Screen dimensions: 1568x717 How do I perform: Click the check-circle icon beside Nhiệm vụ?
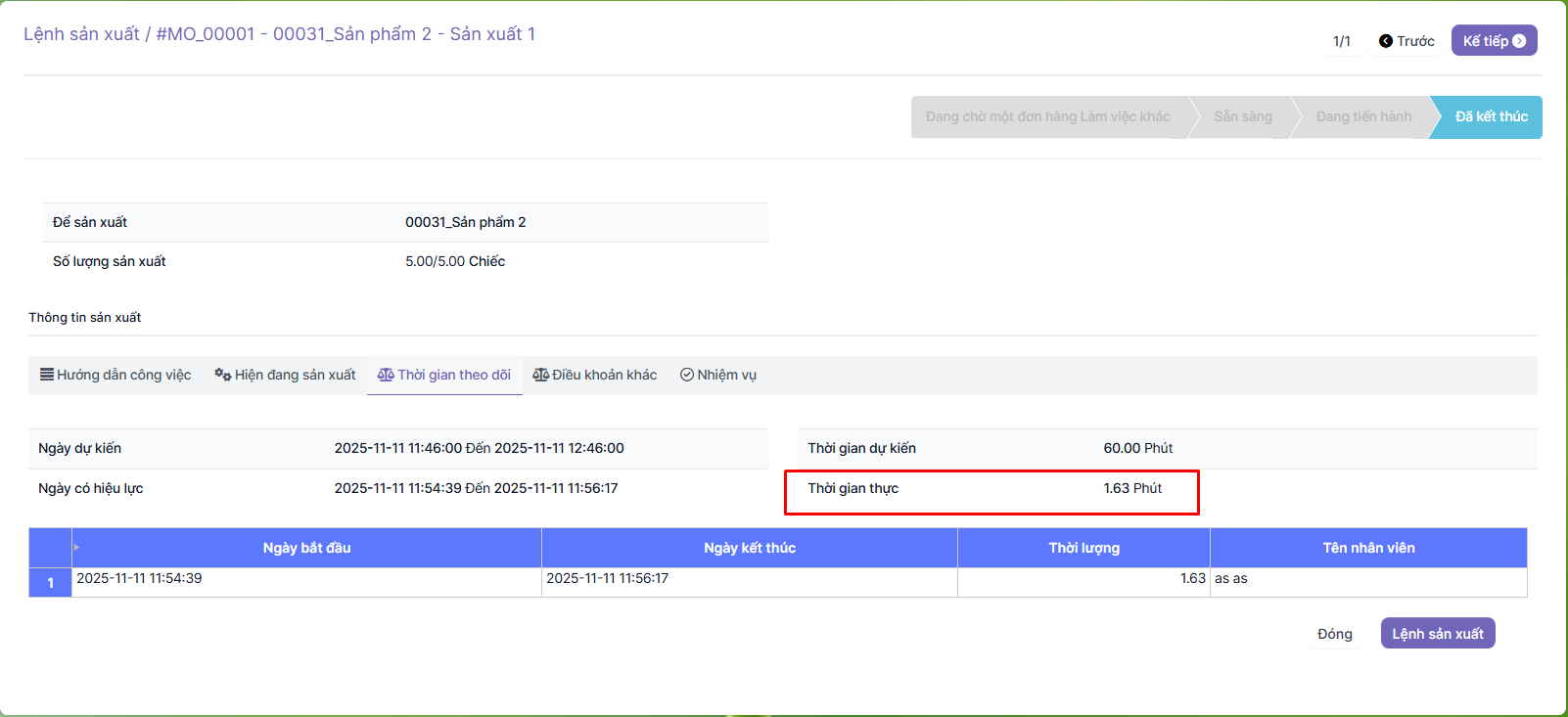tap(687, 375)
